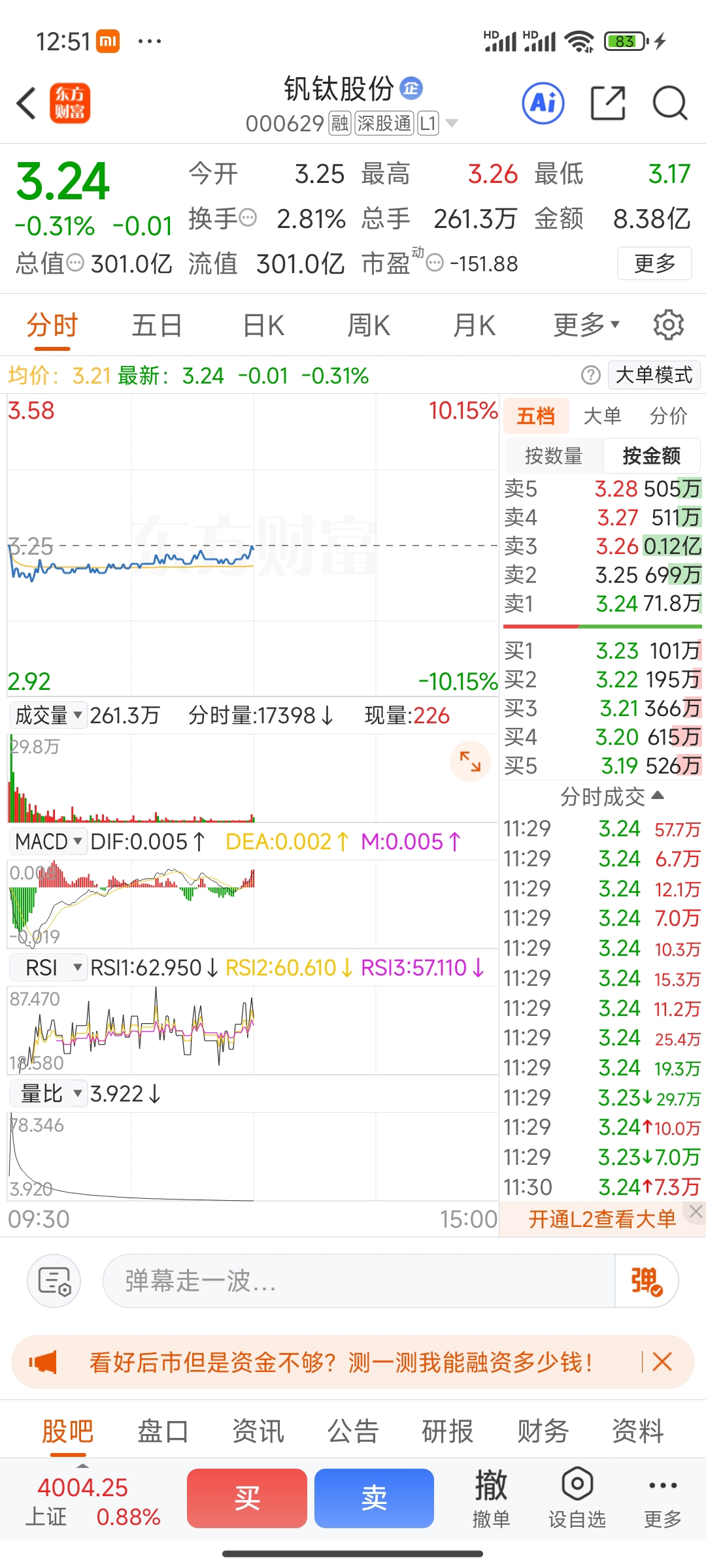
Task: Open MACD indicator dropdown
Action: (x=47, y=841)
